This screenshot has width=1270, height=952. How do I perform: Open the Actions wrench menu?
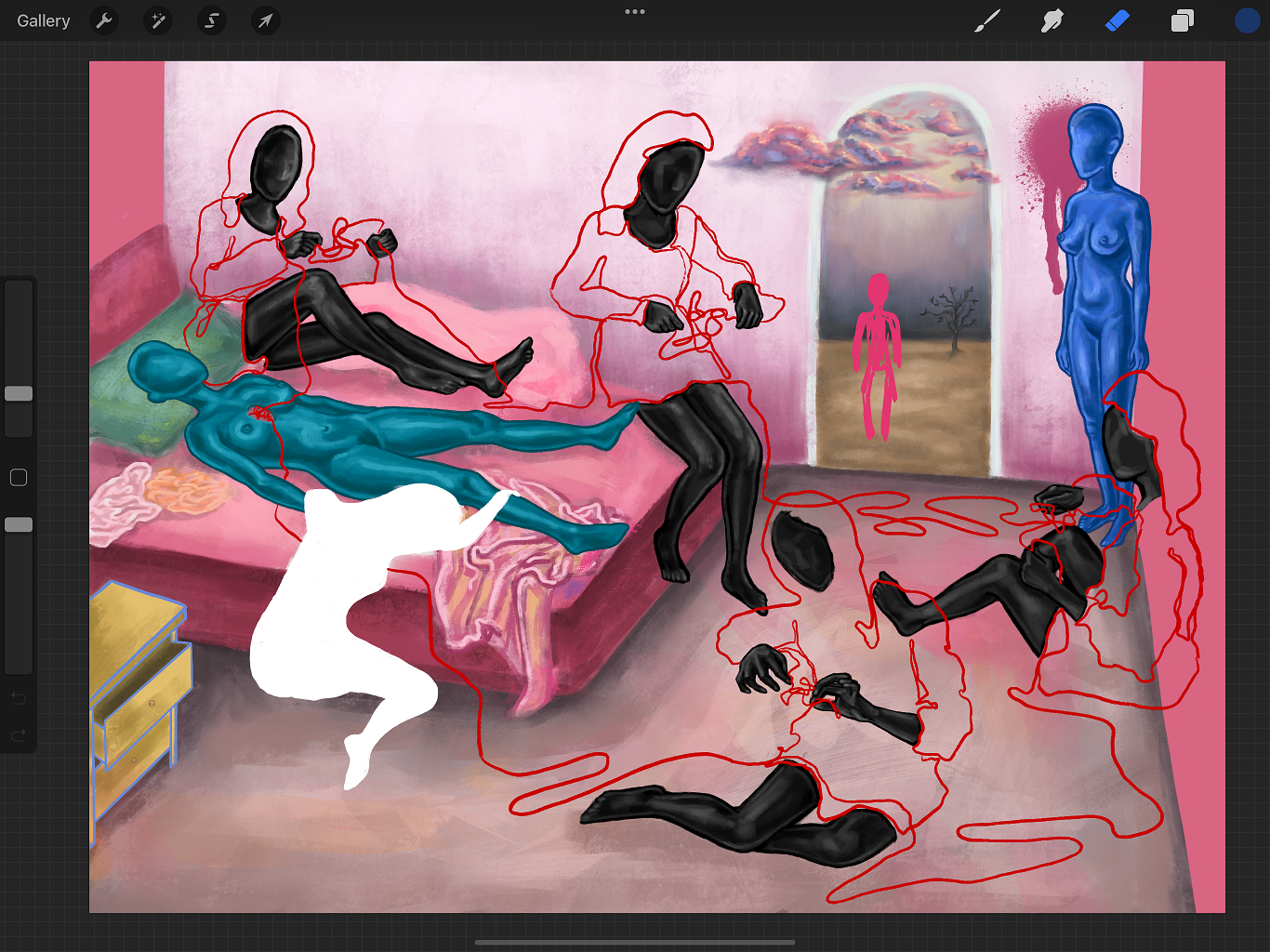coord(104,20)
